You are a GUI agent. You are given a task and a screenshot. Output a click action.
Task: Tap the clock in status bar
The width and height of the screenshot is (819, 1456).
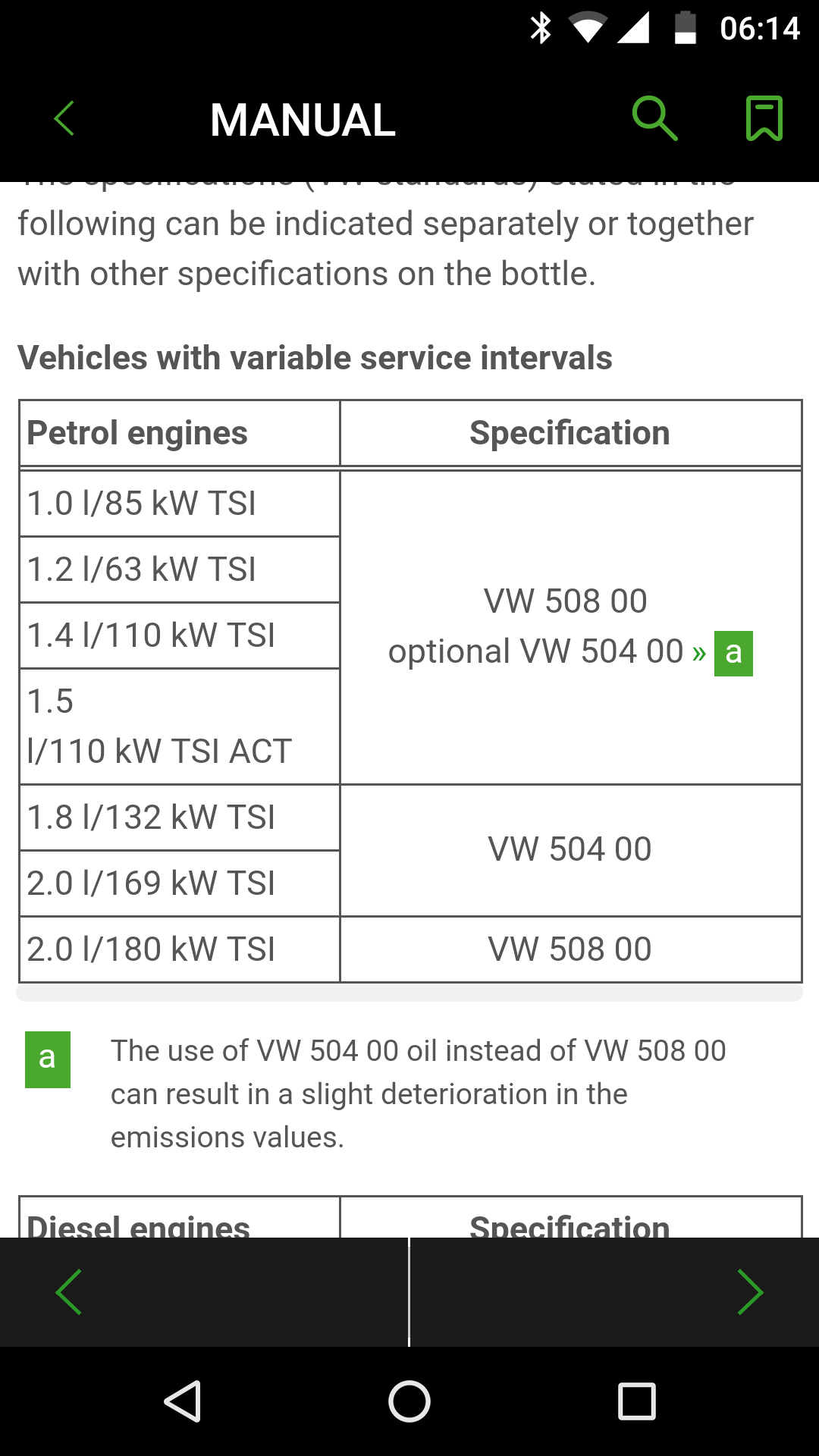[760, 29]
